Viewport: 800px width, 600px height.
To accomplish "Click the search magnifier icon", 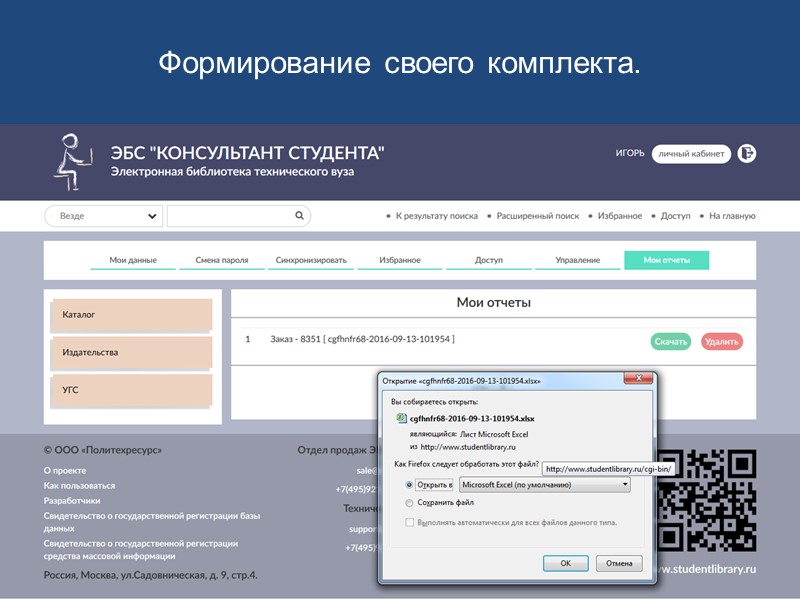I will coord(299,215).
